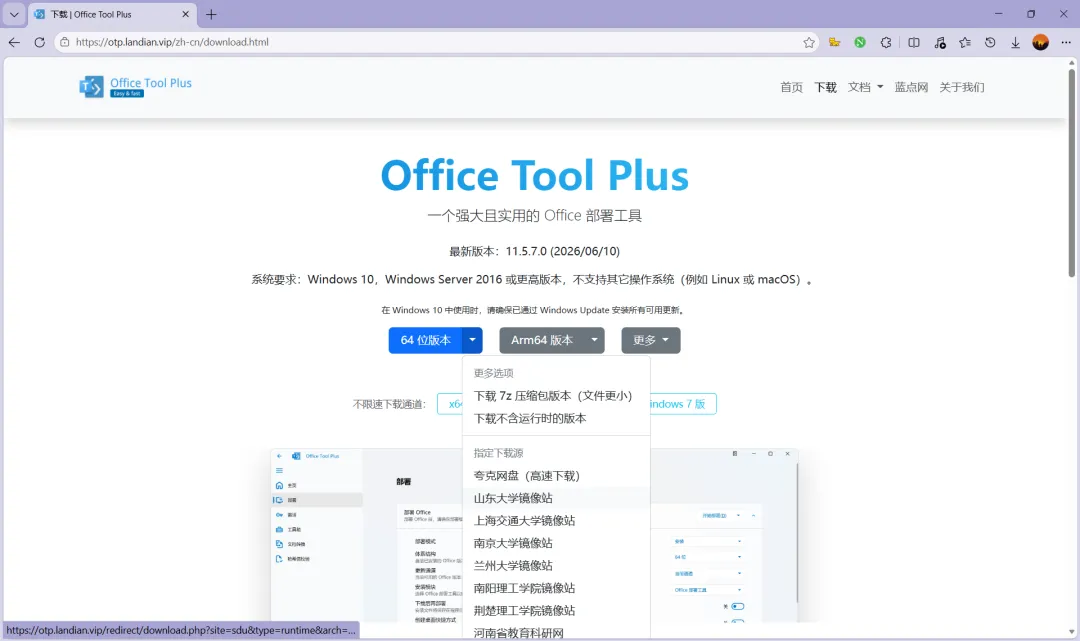Open the downloads icon
1080x641 pixels.
pyautogui.click(x=1015, y=42)
